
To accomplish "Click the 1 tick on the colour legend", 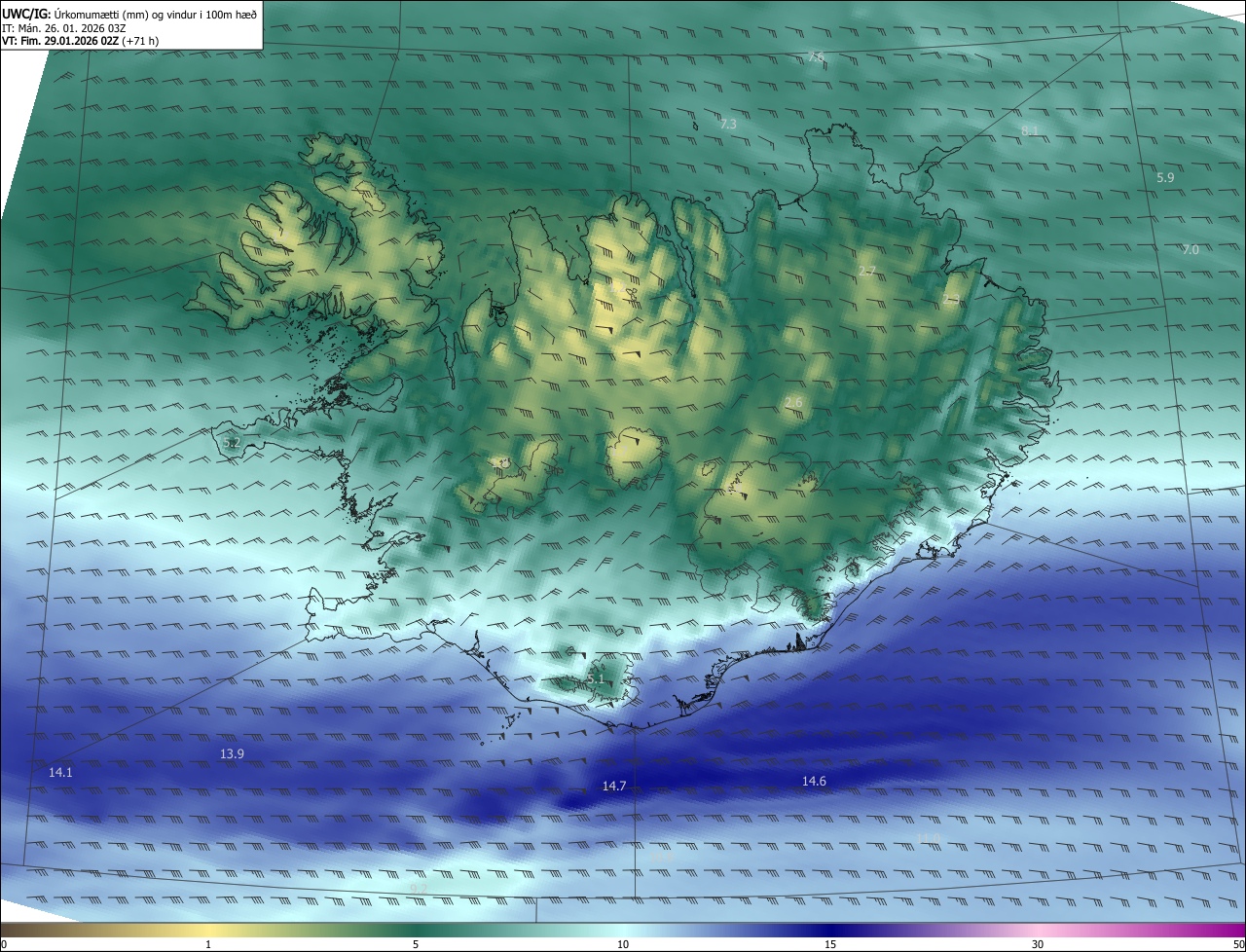I will point(208,944).
